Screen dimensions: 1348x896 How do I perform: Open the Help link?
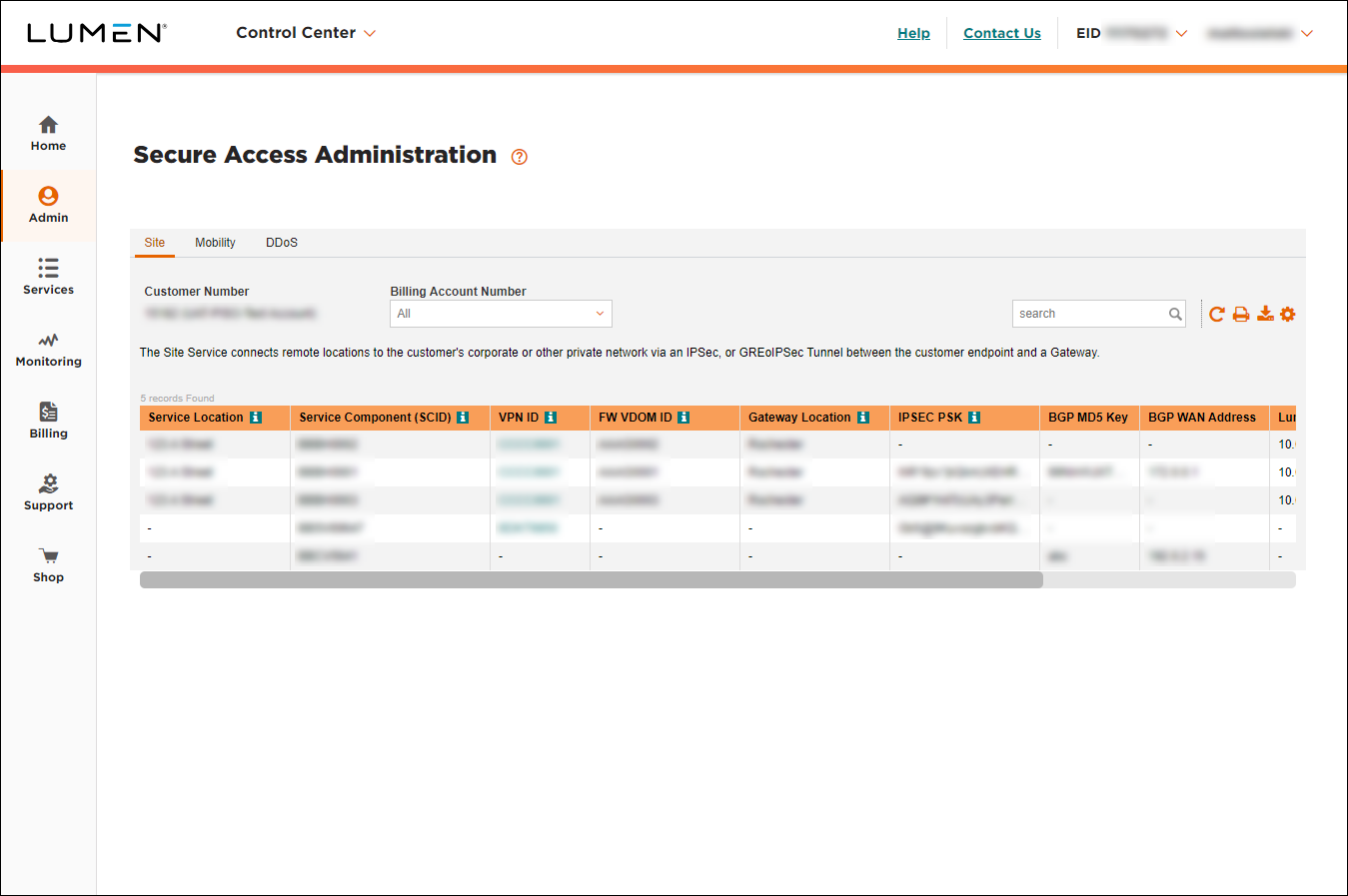[913, 33]
